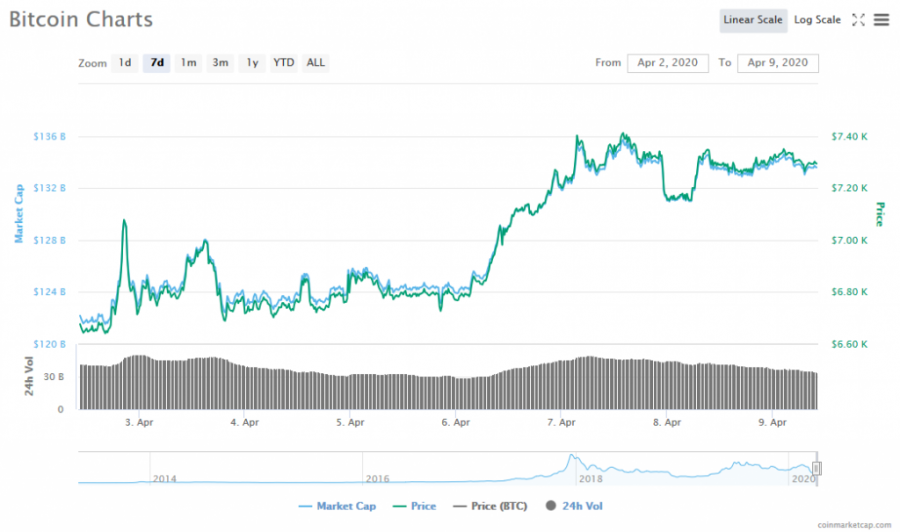Switch to Linear Scale
Image resolution: width=900 pixels, height=532 pixels.
click(753, 20)
